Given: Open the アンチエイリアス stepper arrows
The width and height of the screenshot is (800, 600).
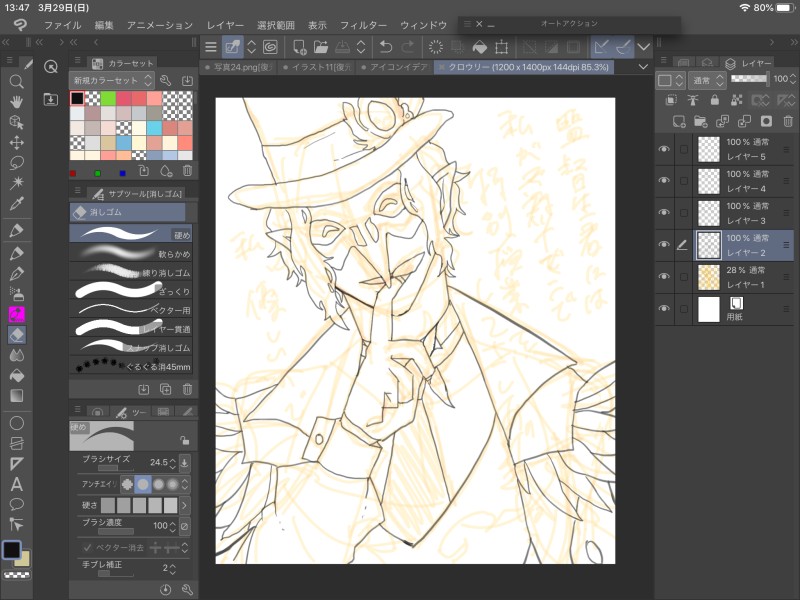Looking at the screenshot, I should click(185, 484).
